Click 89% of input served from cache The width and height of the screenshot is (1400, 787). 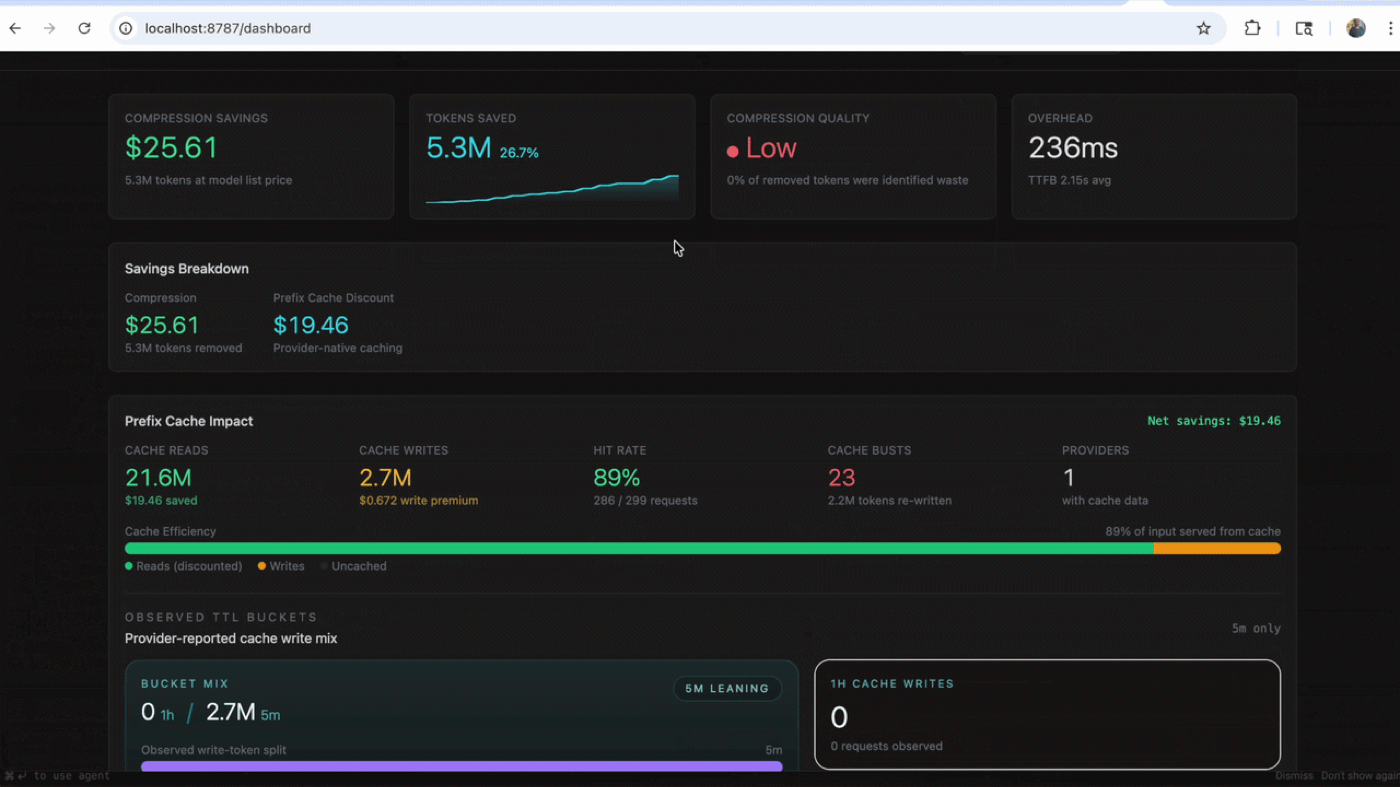[x=1193, y=532]
